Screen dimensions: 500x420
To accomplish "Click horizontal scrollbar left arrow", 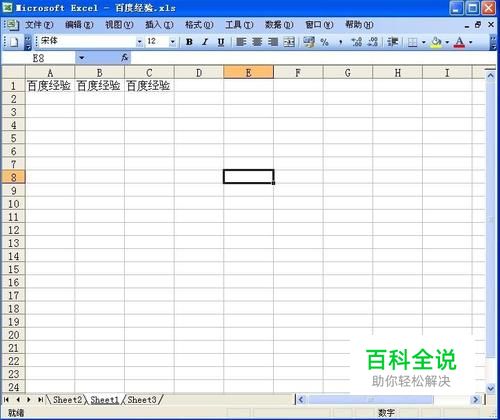I will point(301,399).
